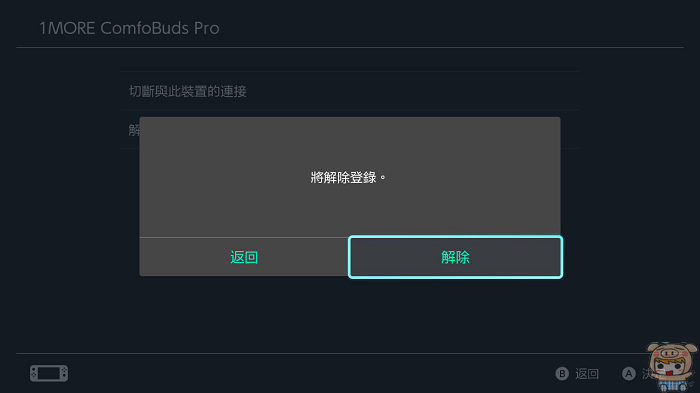Click the joystick on console icon's left Joy-Con
The image size is (700, 393).
(34, 370)
